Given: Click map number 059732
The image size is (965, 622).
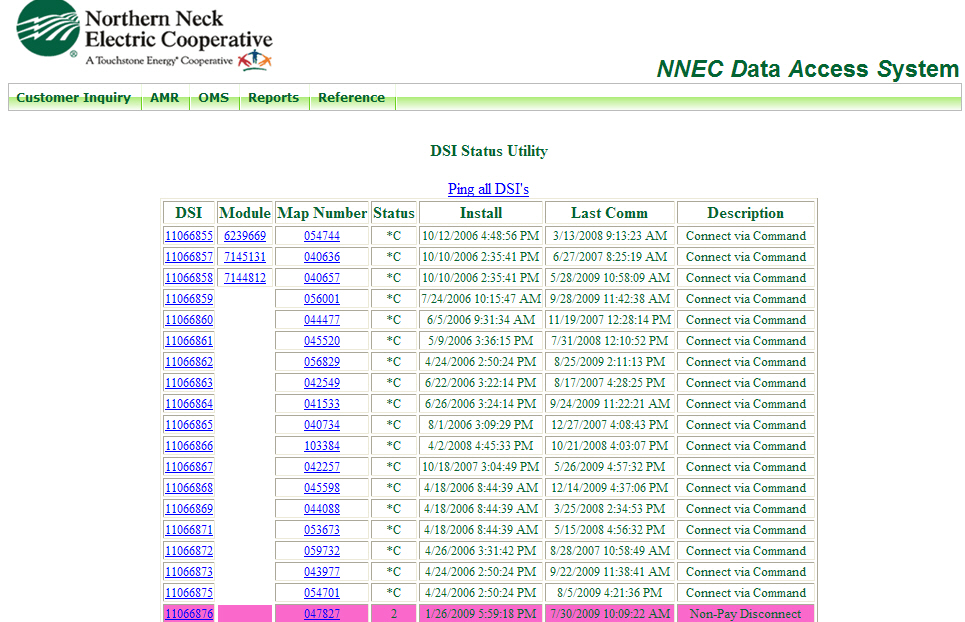Looking at the screenshot, I should point(322,551).
